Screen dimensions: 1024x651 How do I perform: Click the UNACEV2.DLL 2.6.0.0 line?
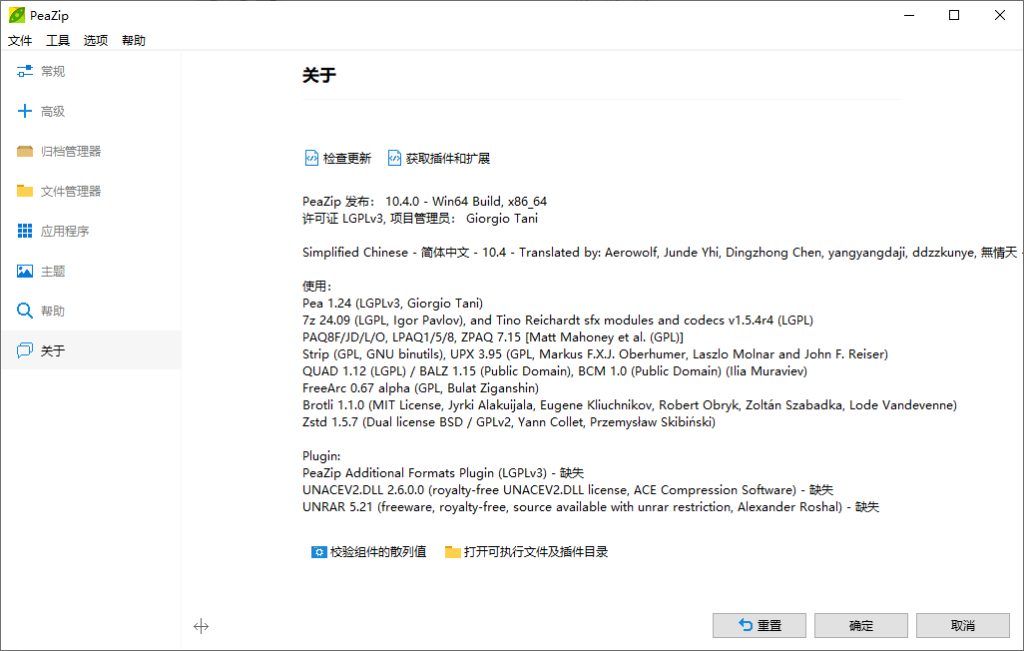[x=568, y=490]
